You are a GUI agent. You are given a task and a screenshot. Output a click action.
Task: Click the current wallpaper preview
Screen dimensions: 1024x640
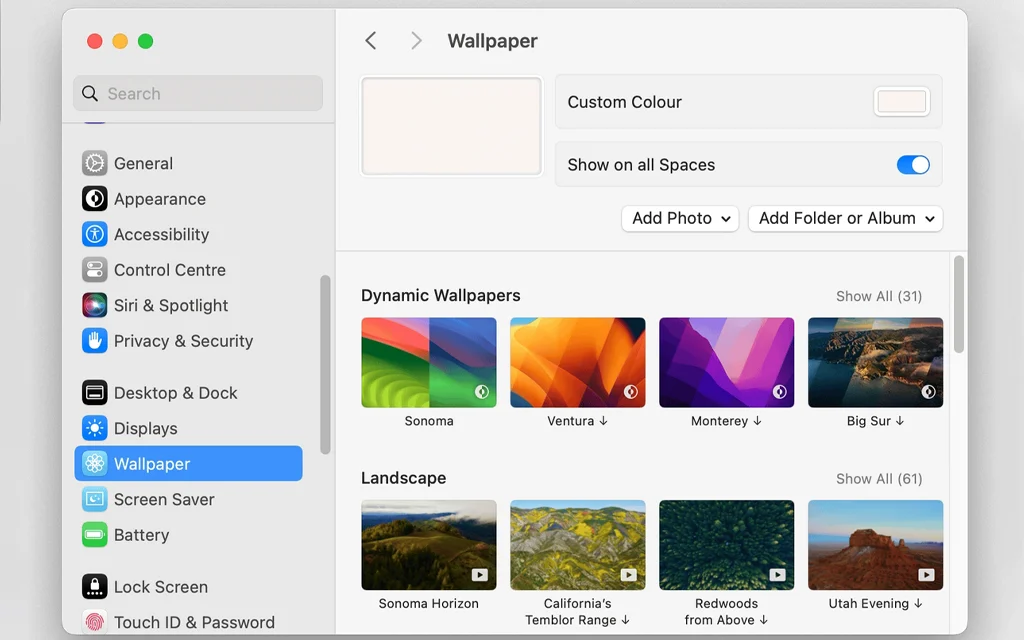(451, 126)
